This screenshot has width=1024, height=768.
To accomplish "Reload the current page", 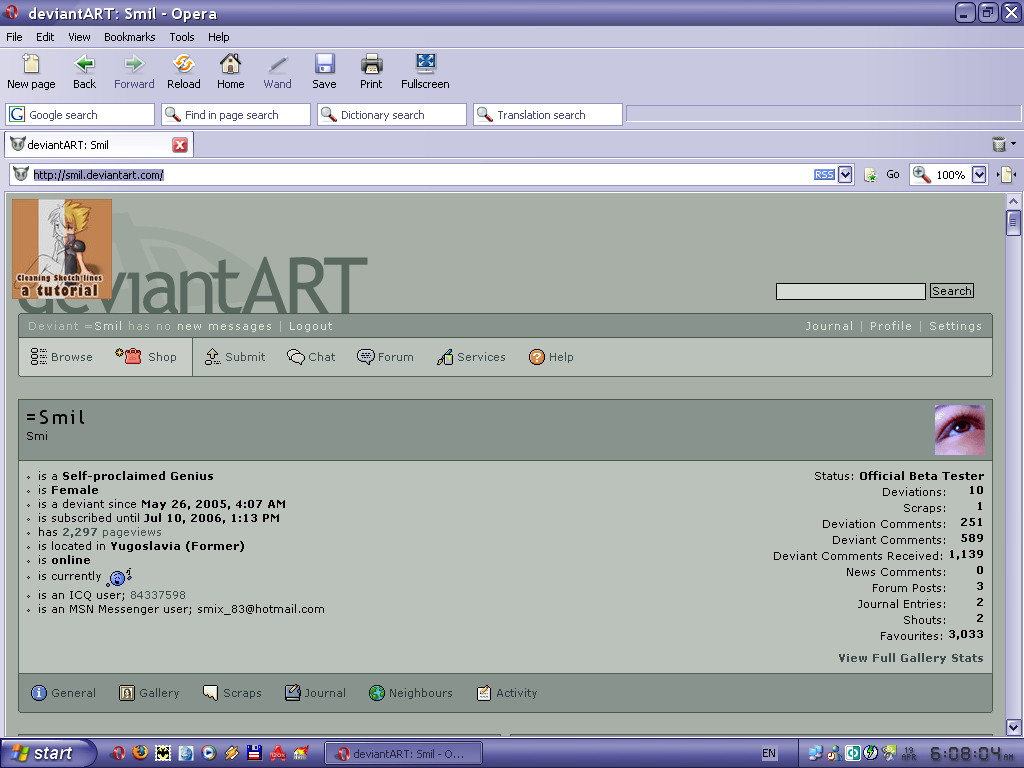I will (x=184, y=71).
